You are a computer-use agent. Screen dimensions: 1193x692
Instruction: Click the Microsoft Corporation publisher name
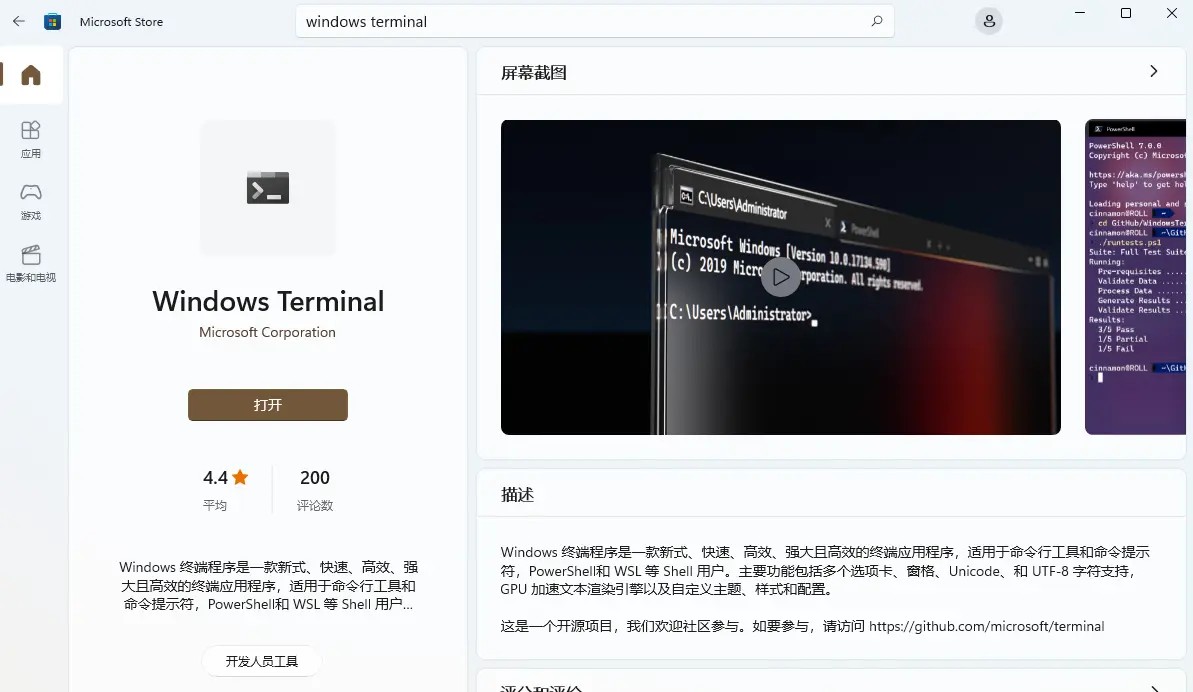[x=267, y=332]
